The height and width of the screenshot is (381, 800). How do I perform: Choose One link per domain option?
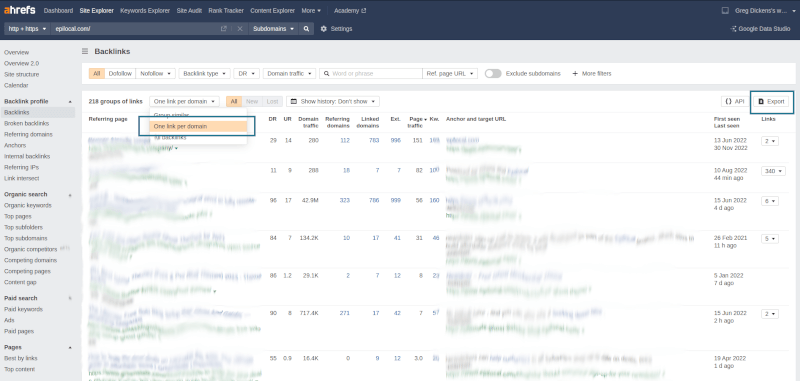click(198, 126)
